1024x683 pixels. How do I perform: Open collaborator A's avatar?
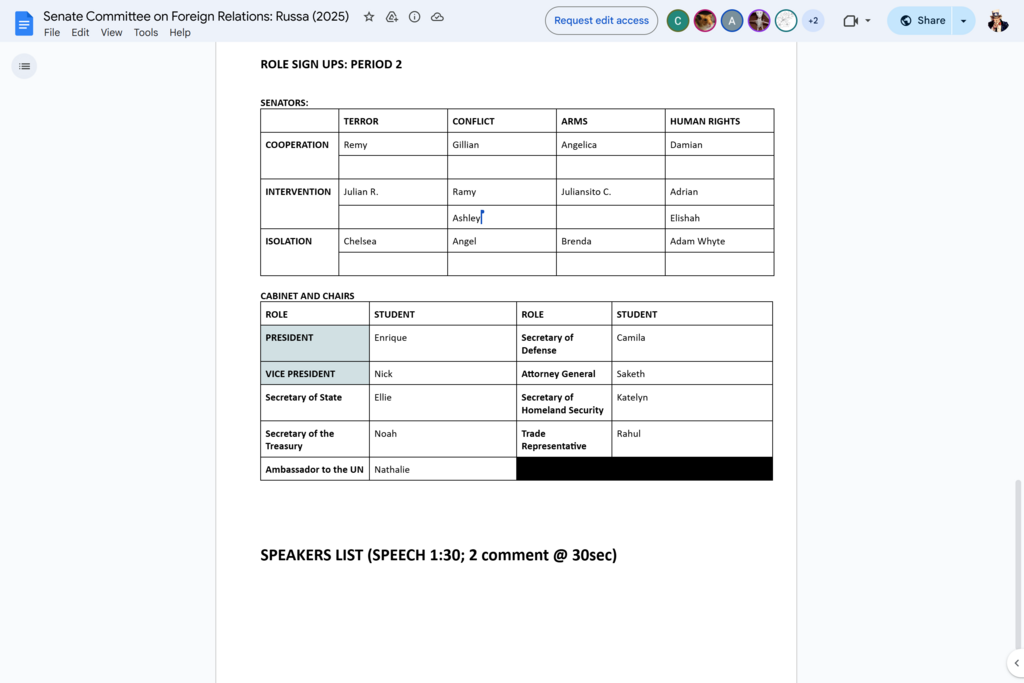pos(732,21)
